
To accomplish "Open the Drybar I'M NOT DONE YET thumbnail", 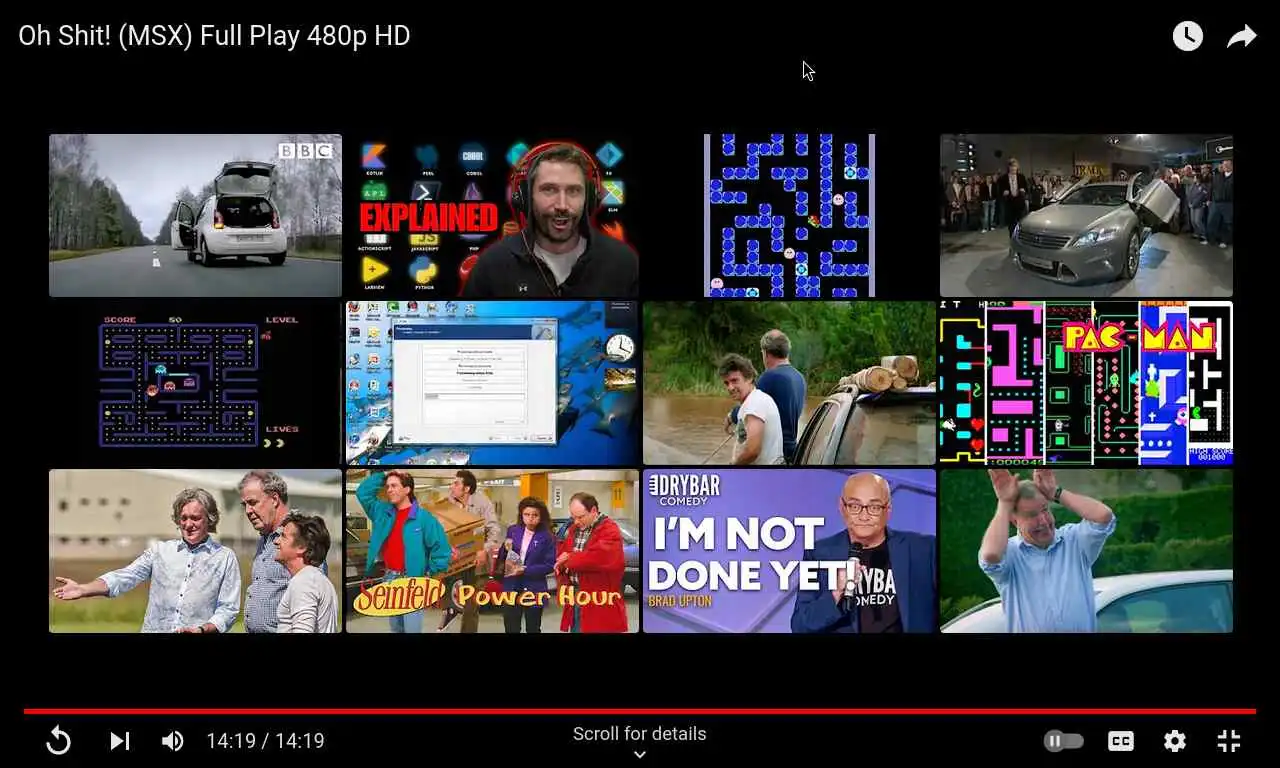I will click(789, 551).
